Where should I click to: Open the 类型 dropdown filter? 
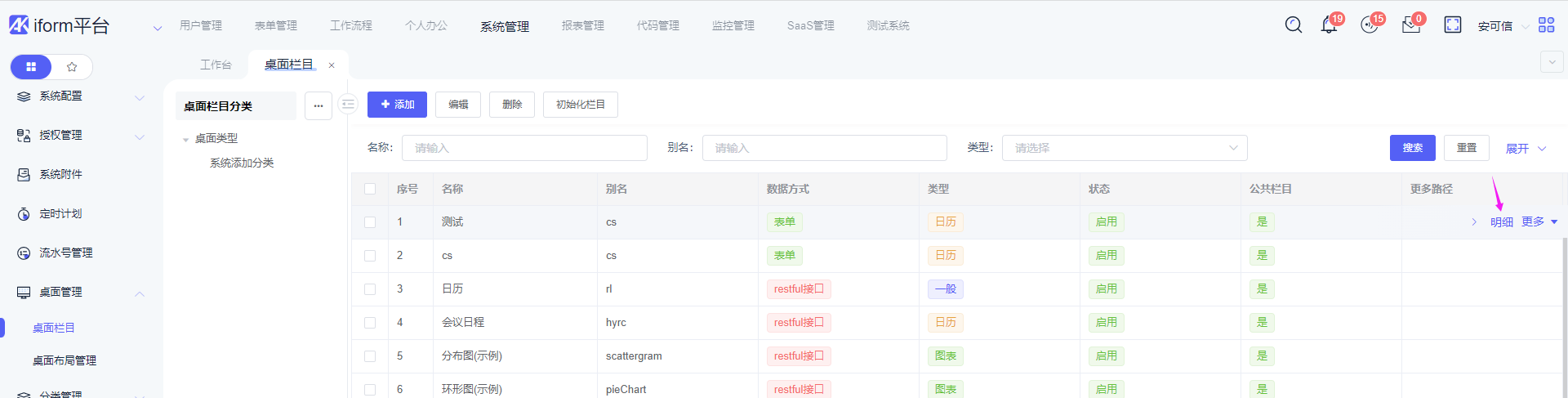click(1124, 148)
